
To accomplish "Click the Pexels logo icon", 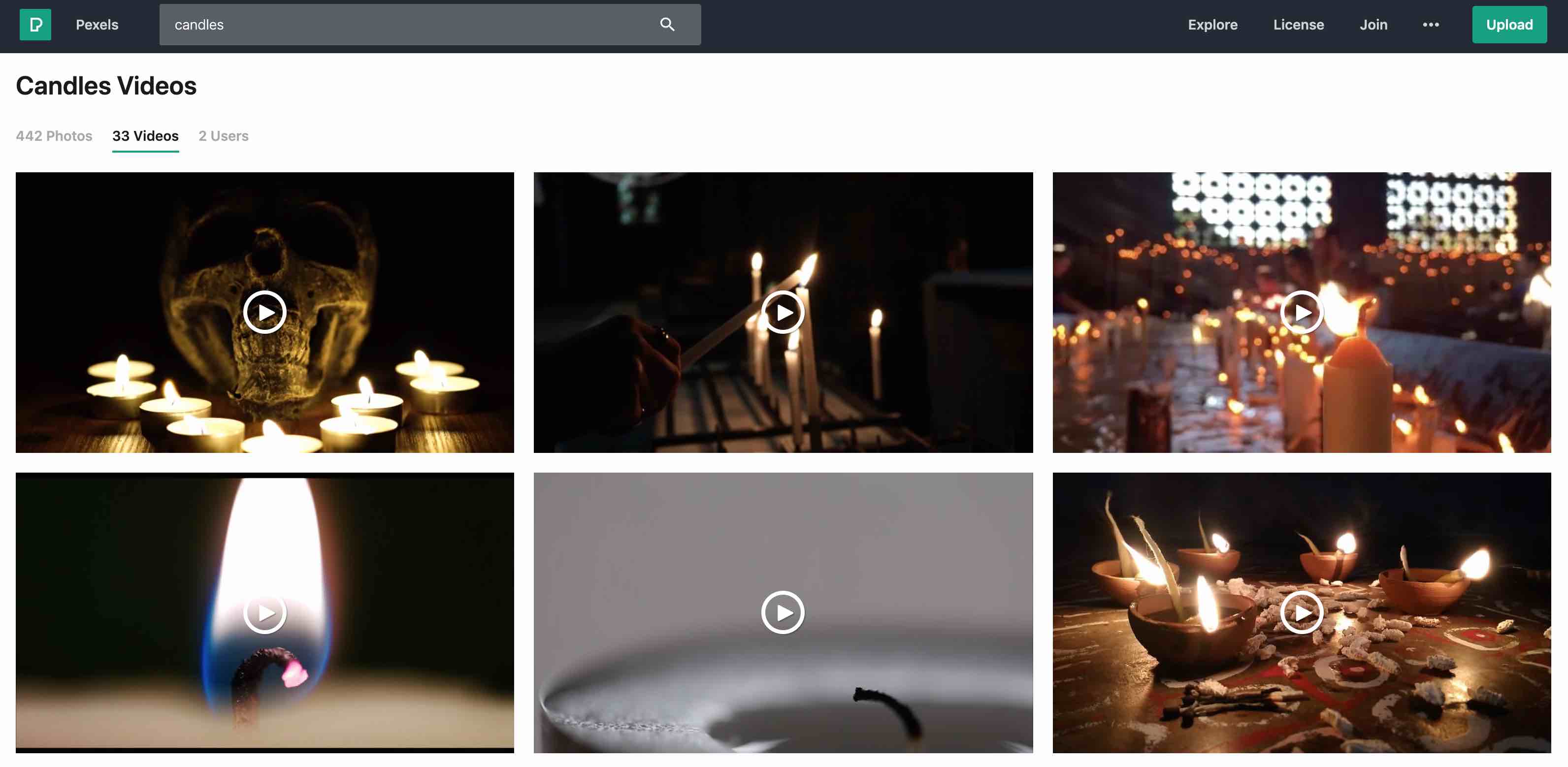I will pos(35,24).
